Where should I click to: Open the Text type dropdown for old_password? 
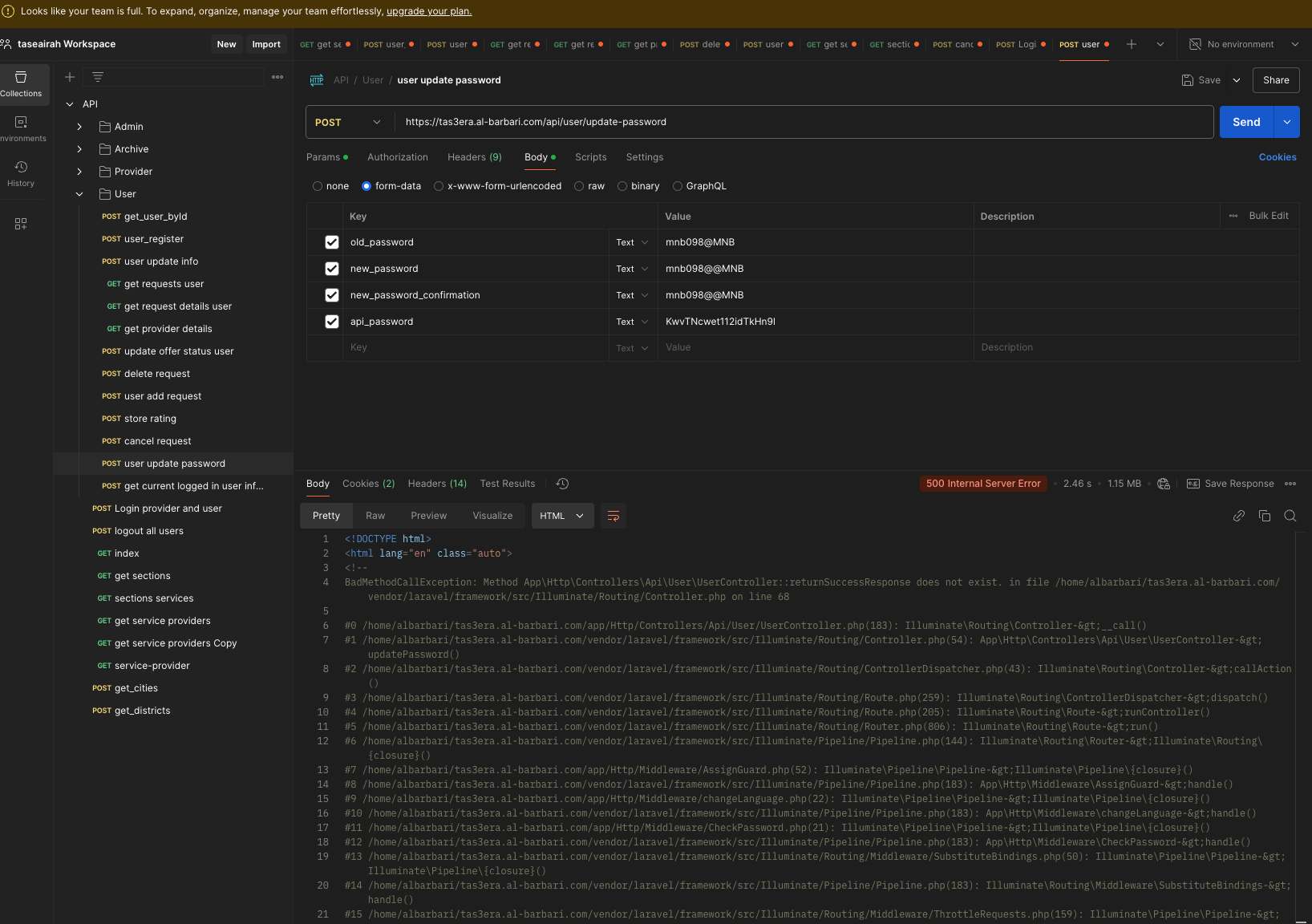[x=633, y=242]
